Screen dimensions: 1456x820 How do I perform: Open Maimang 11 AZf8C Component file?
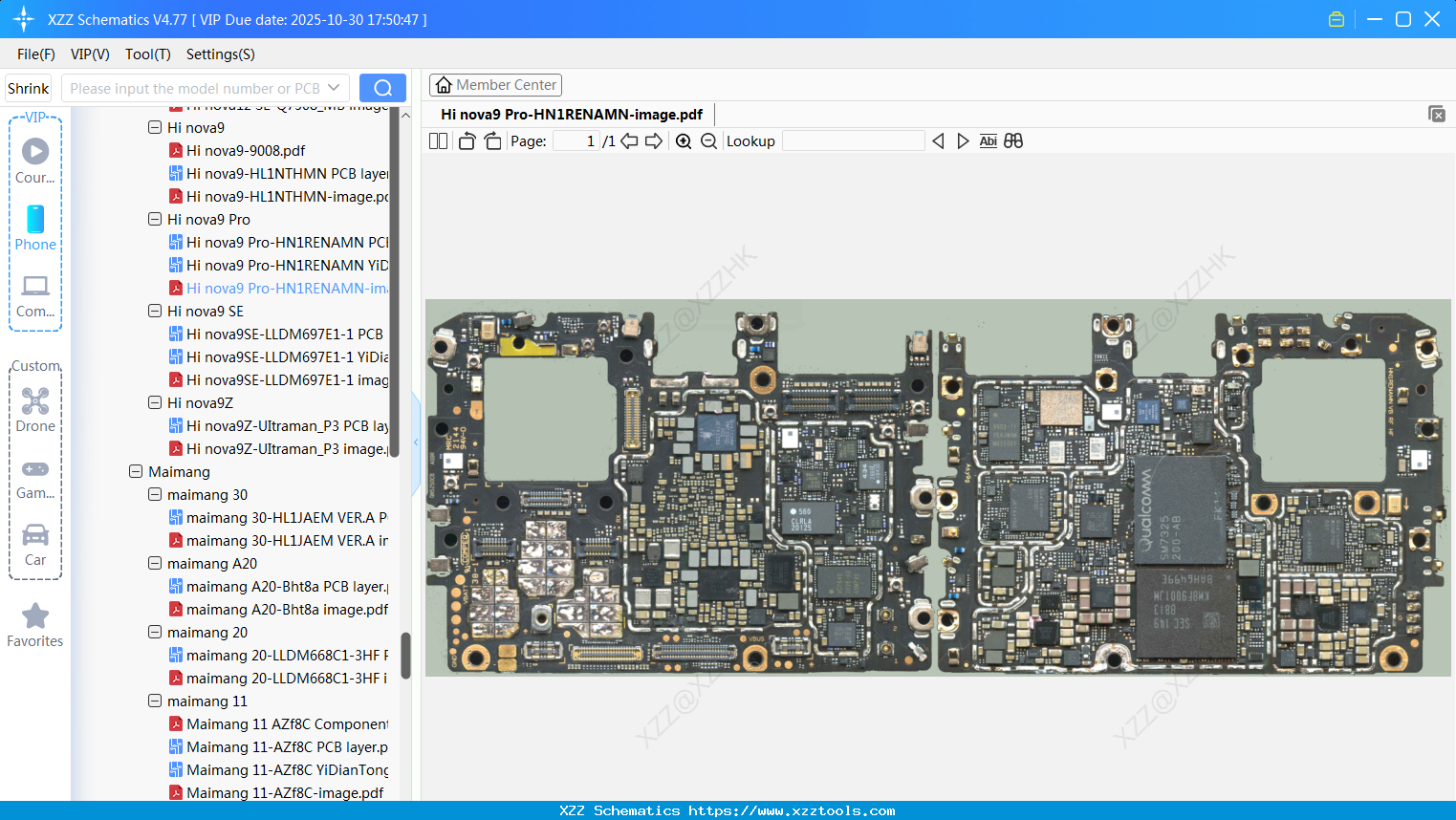point(278,723)
